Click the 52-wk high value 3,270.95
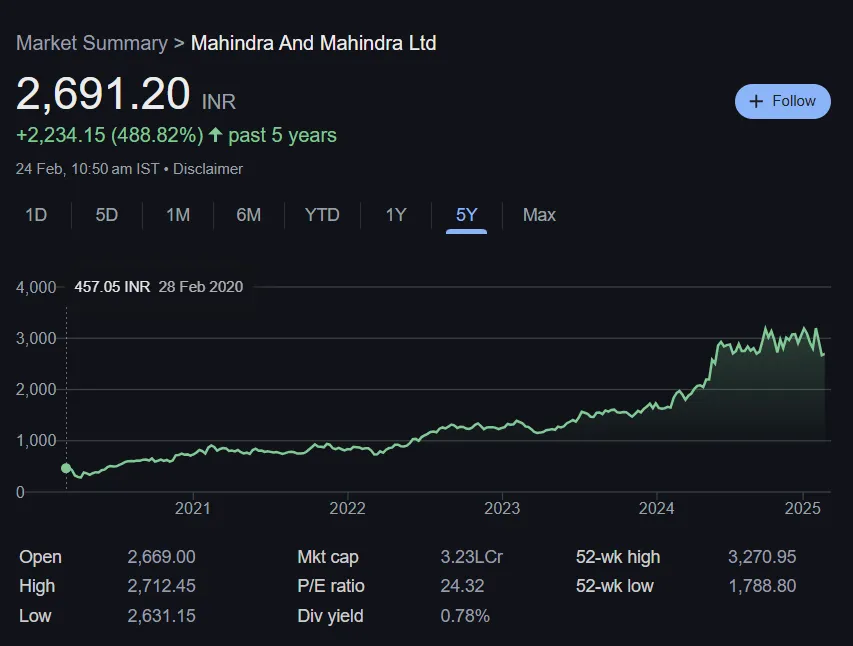Image resolution: width=853 pixels, height=646 pixels. pyautogui.click(x=762, y=557)
